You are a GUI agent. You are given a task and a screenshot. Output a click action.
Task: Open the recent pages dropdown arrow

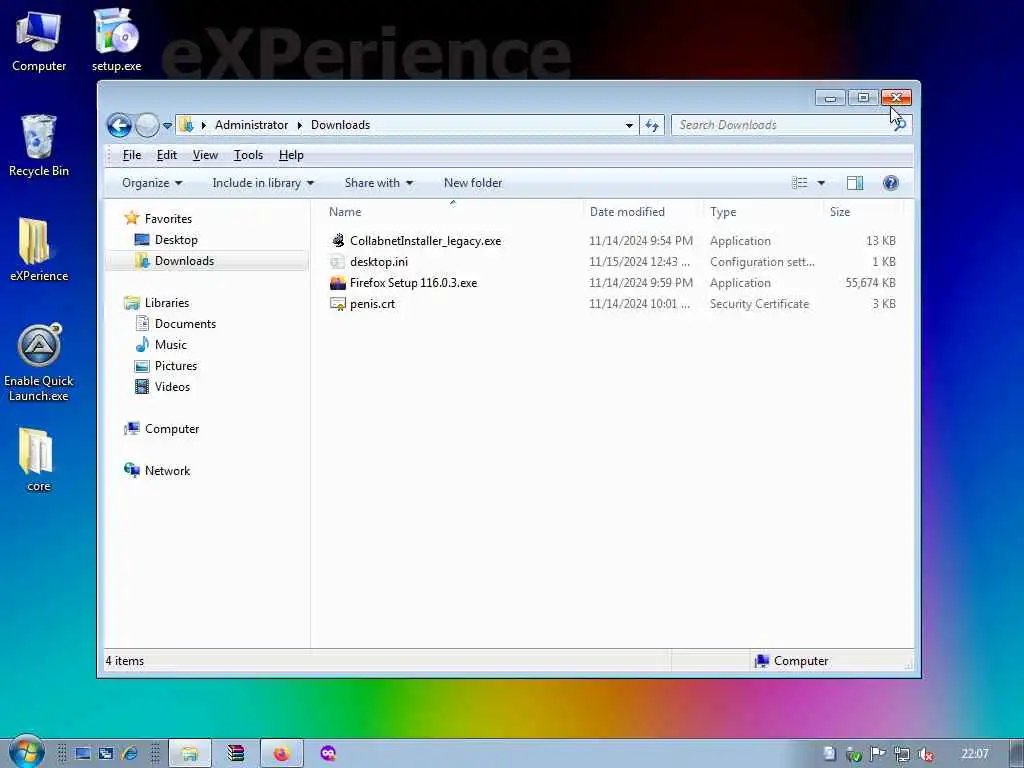[167, 125]
